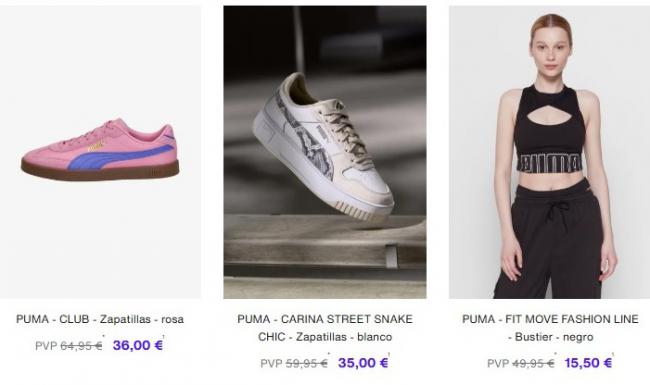The width and height of the screenshot is (650, 385).
Task: Click the crossed-out 64,95 € price
Action: point(81,346)
